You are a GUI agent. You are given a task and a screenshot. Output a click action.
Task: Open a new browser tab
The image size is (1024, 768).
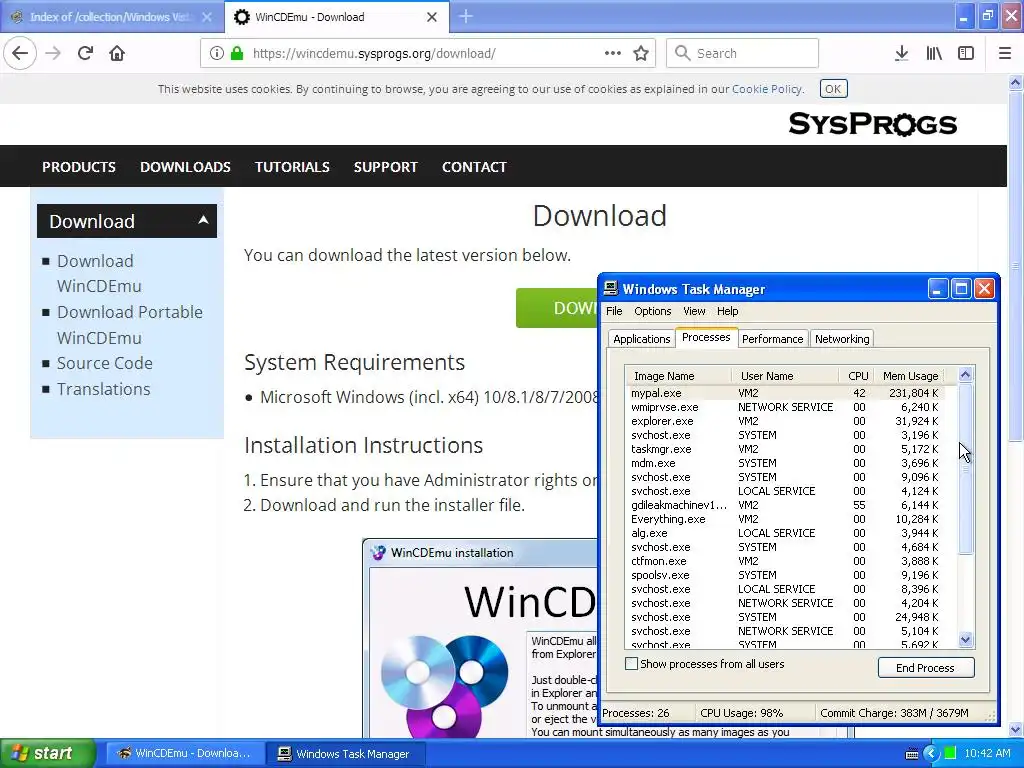[x=466, y=16]
